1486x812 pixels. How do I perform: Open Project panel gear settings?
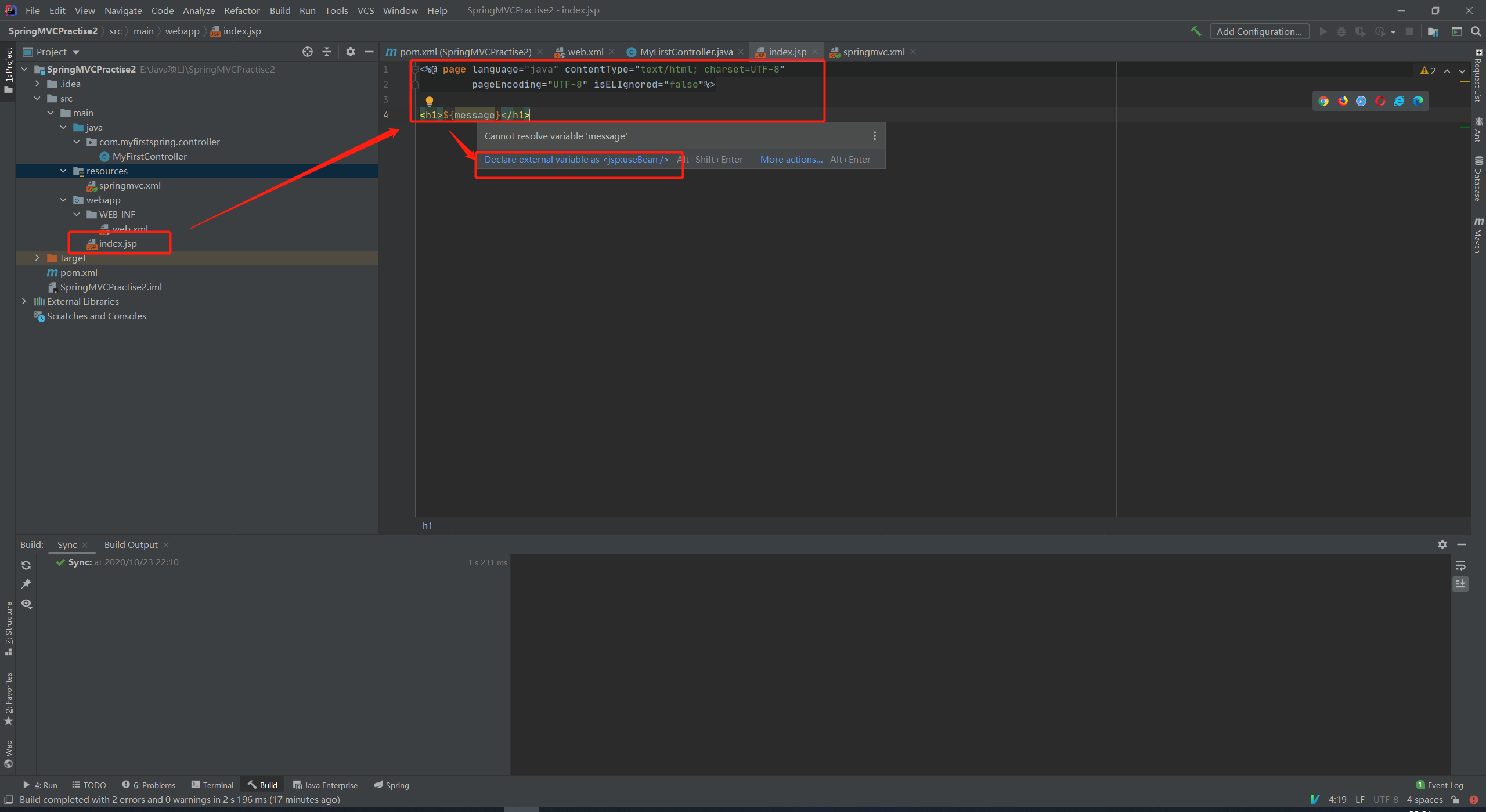[x=350, y=52]
